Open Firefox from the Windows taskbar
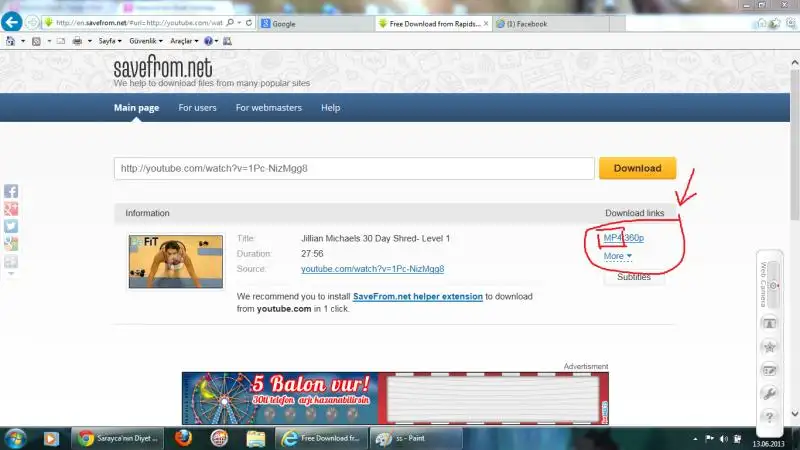This screenshot has width=800, height=450. click(183, 438)
